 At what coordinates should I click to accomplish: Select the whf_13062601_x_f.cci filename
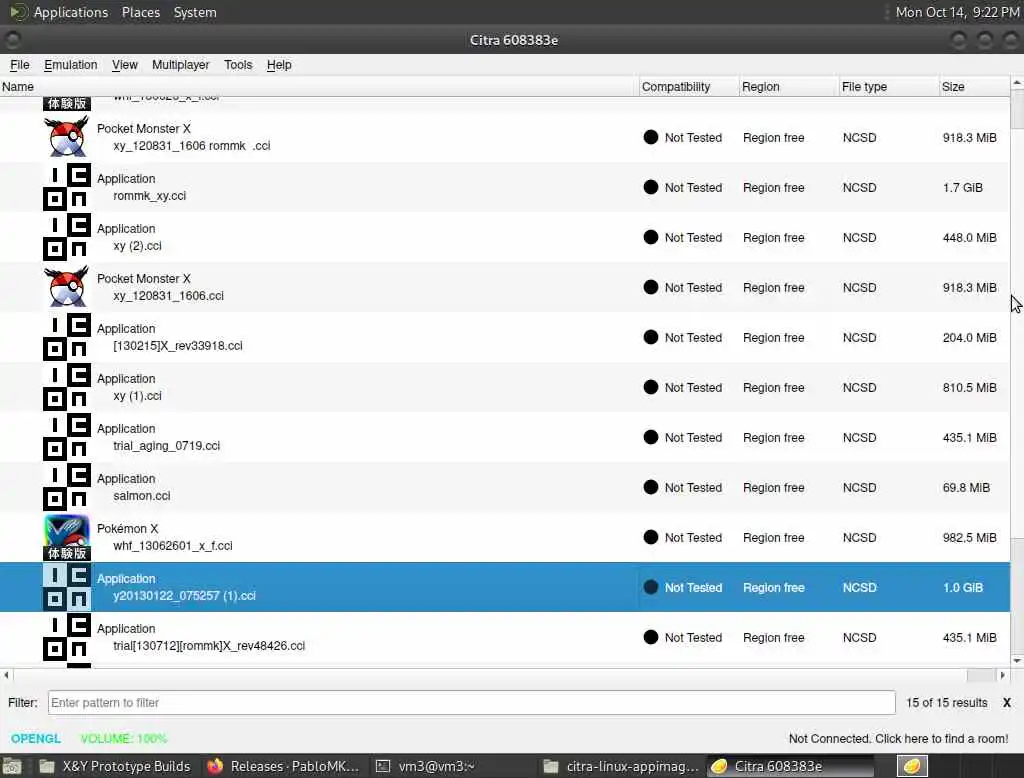pyautogui.click(x=172, y=545)
